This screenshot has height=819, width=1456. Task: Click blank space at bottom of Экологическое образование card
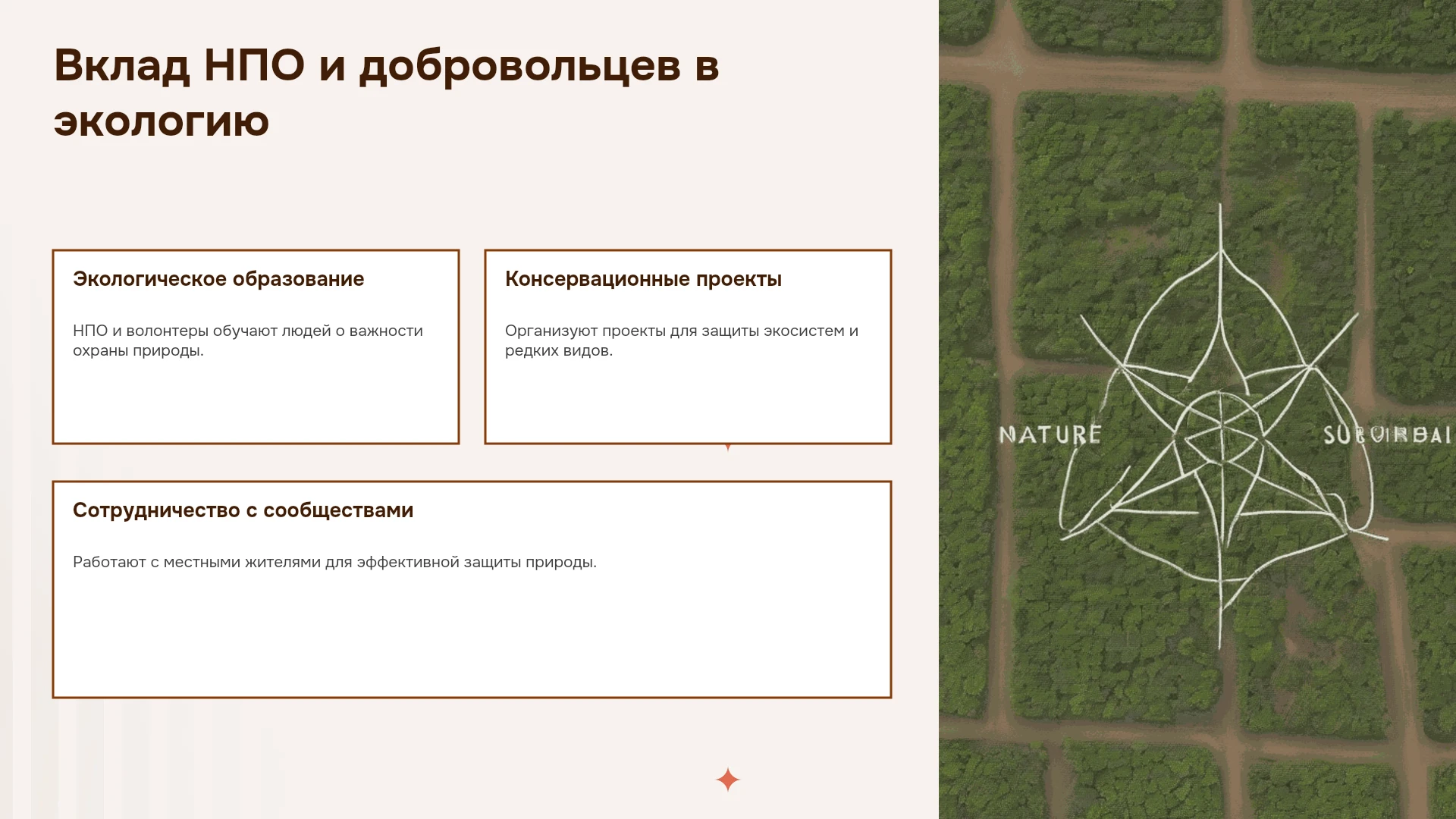(x=256, y=402)
